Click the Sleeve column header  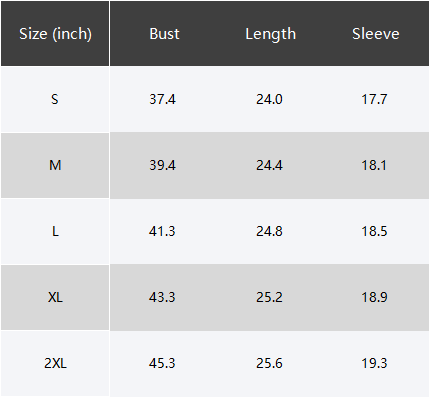coord(376,34)
